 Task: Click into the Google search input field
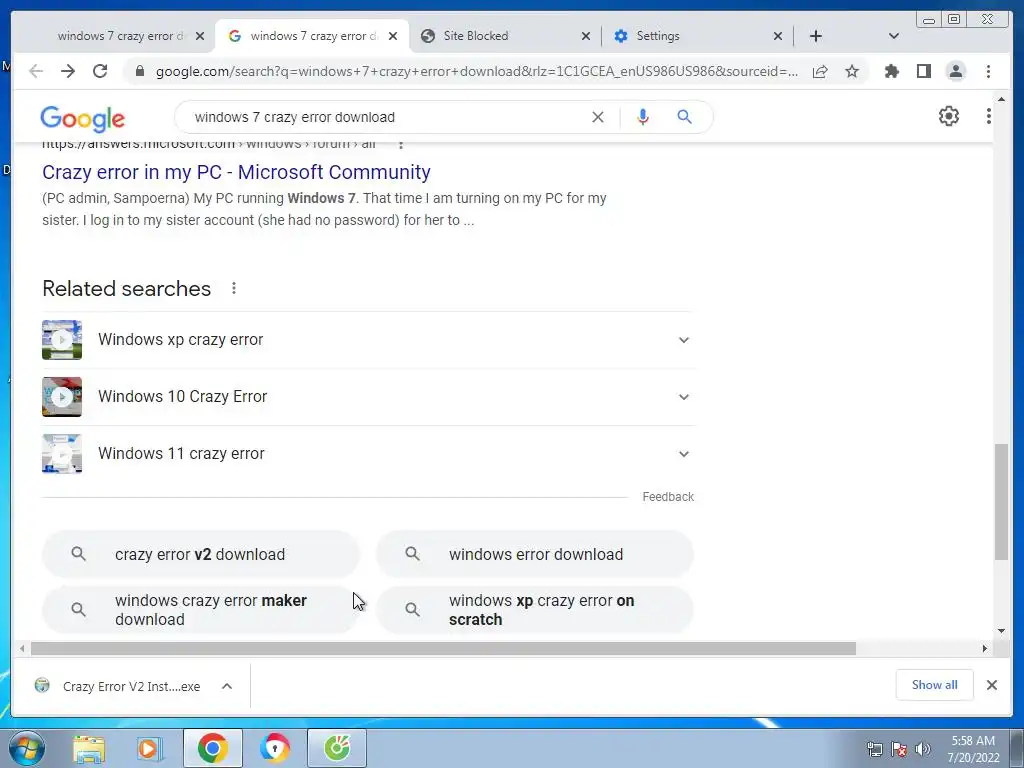[x=385, y=117]
